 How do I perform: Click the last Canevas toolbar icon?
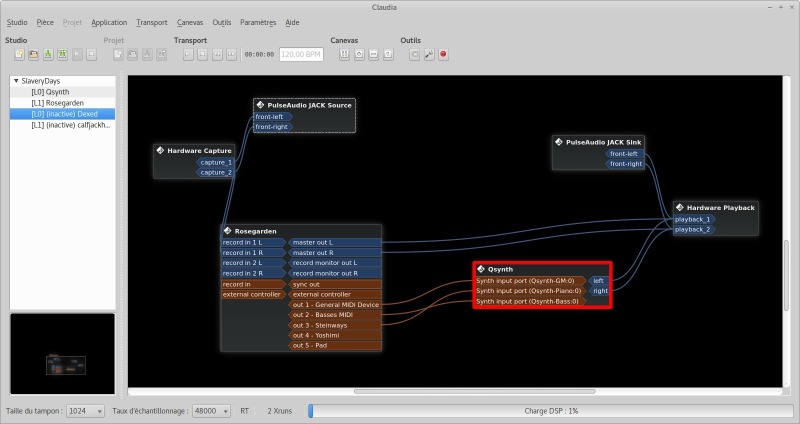point(387,55)
